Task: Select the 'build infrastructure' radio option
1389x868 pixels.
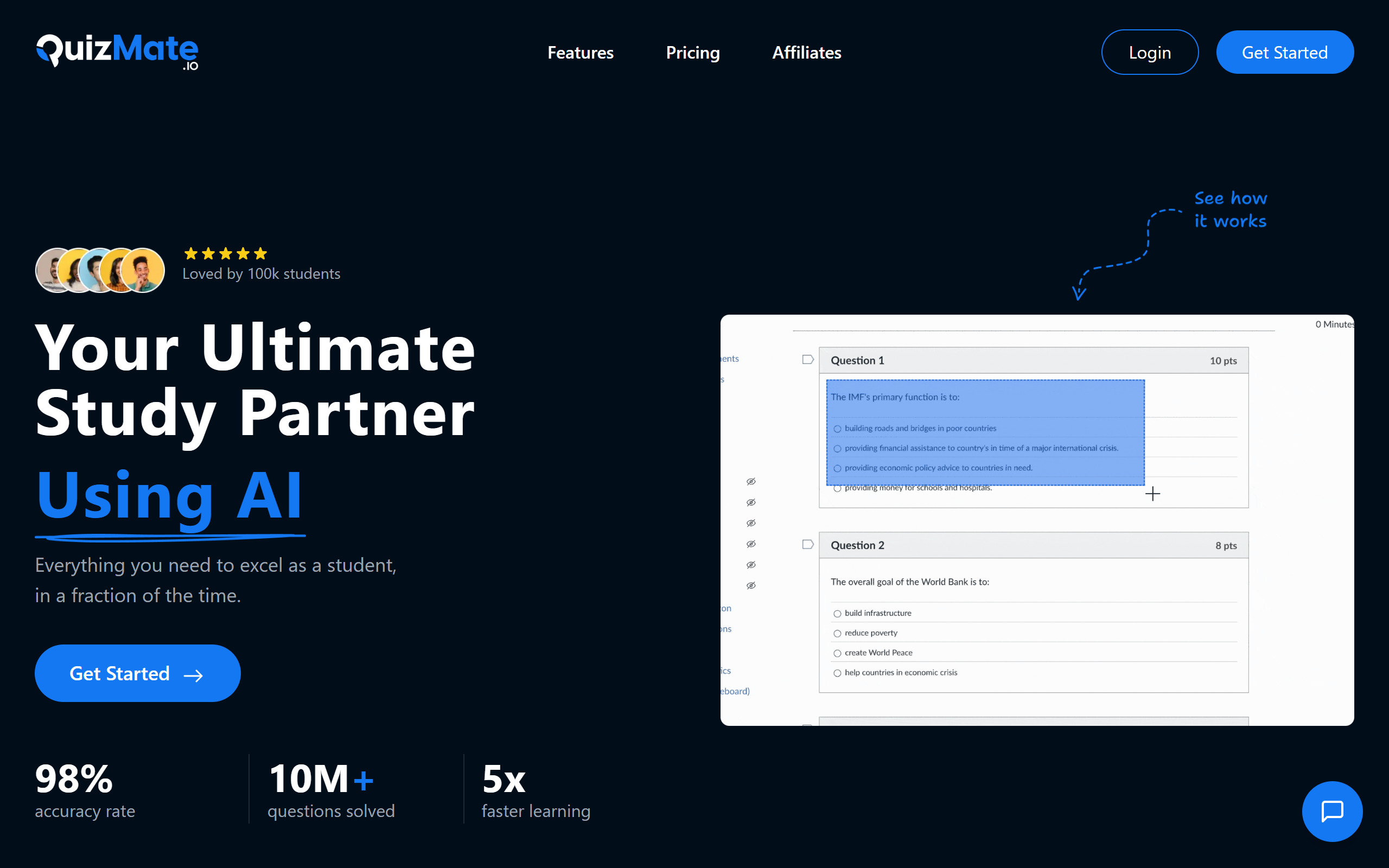Action: [837, 614]
